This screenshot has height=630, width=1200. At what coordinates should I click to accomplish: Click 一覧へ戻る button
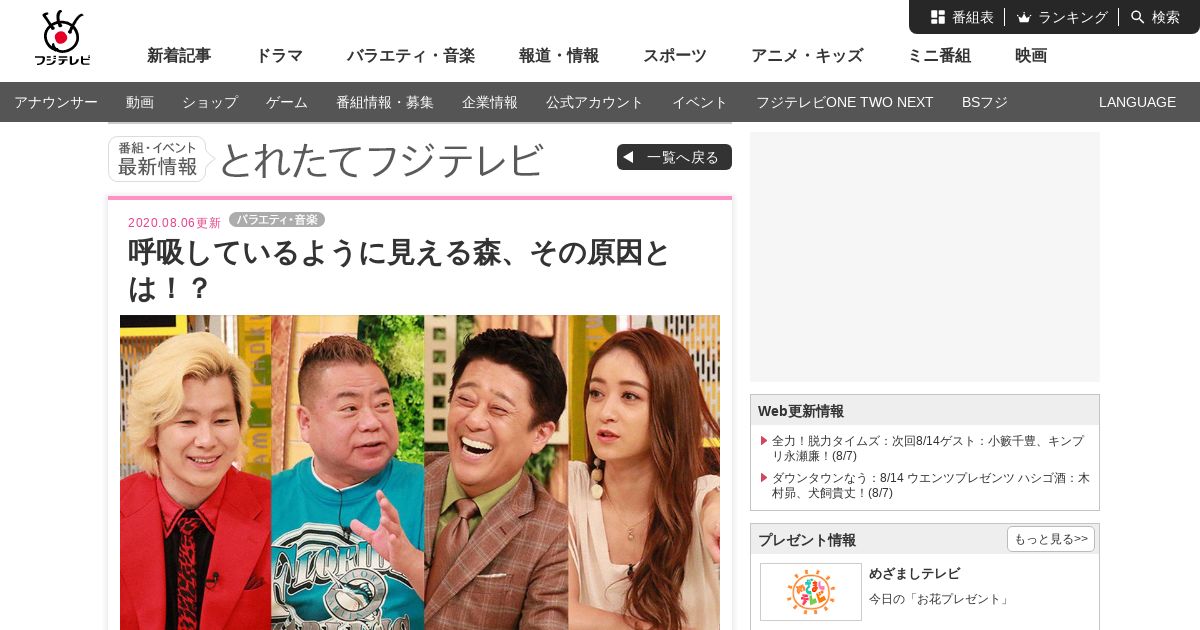[x=674, y=157]
